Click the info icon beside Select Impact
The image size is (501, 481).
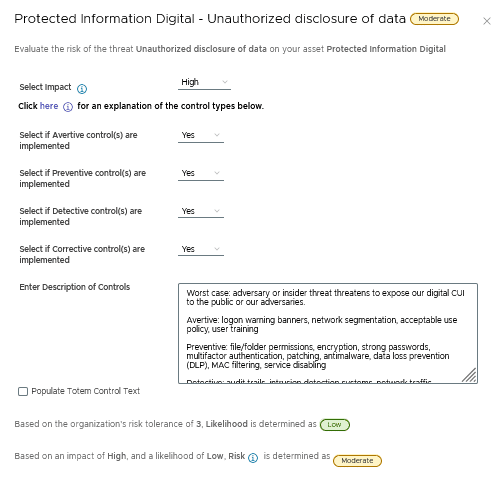click(x=82, y=89)
